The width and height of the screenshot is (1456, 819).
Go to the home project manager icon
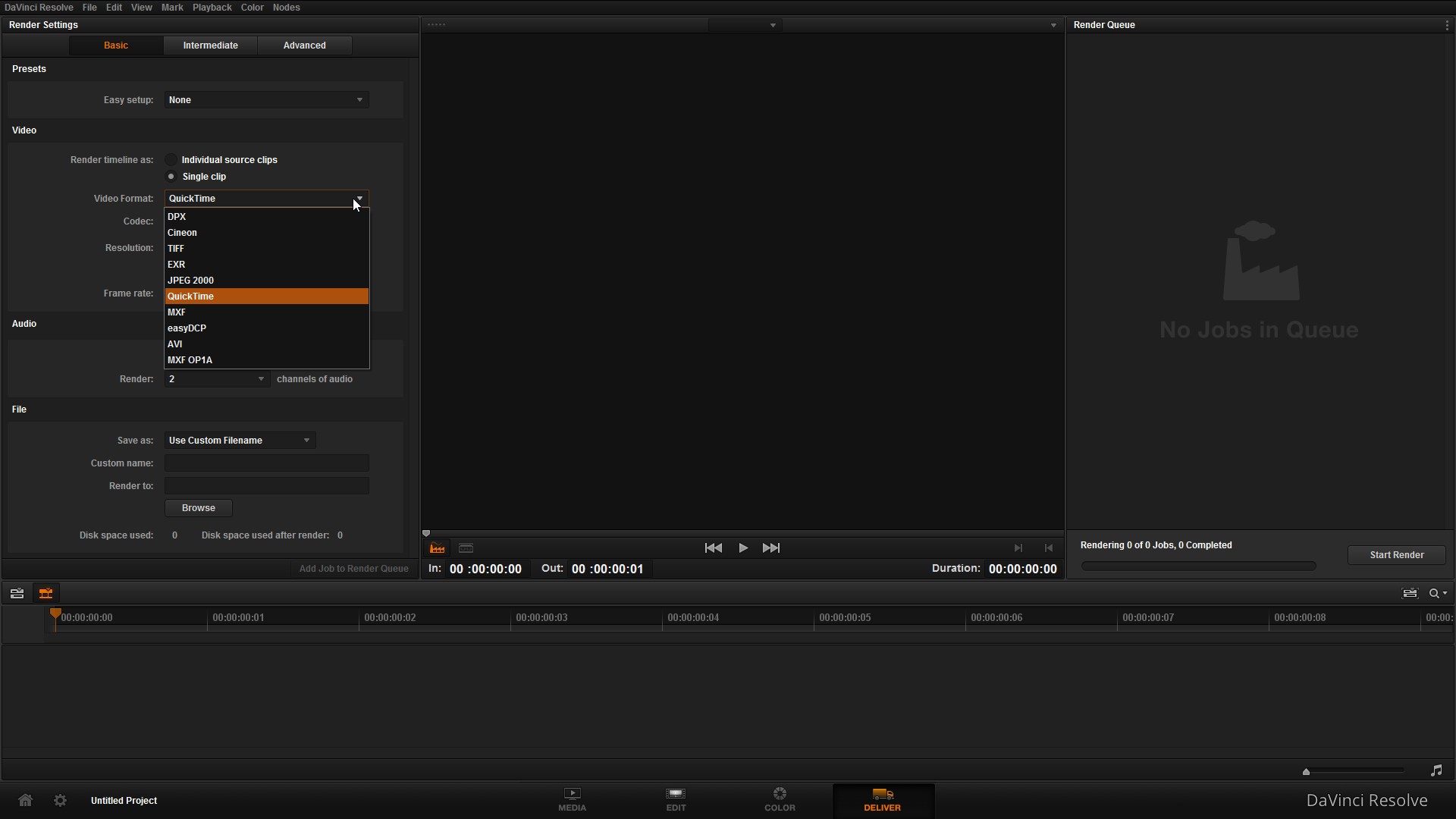pos(25,800)
